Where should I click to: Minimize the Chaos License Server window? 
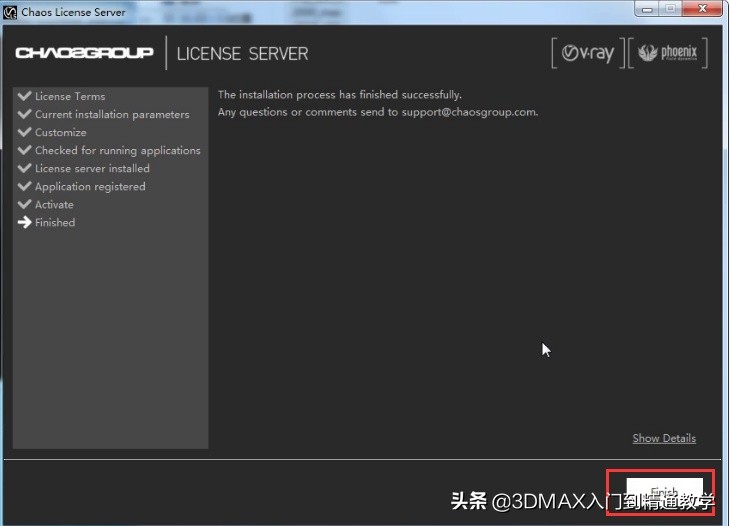647,8
